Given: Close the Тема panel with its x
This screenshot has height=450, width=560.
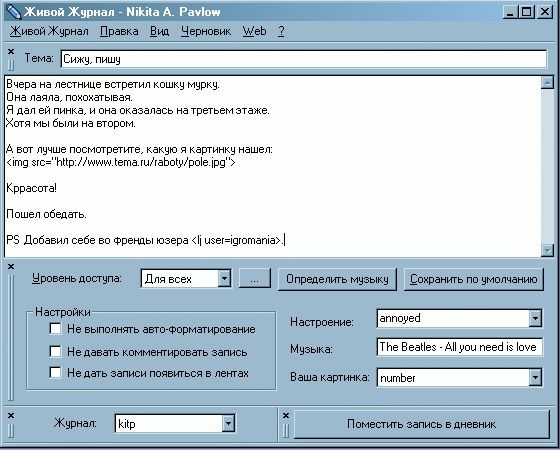Looking at the screenshot, I should click(11, 52).
